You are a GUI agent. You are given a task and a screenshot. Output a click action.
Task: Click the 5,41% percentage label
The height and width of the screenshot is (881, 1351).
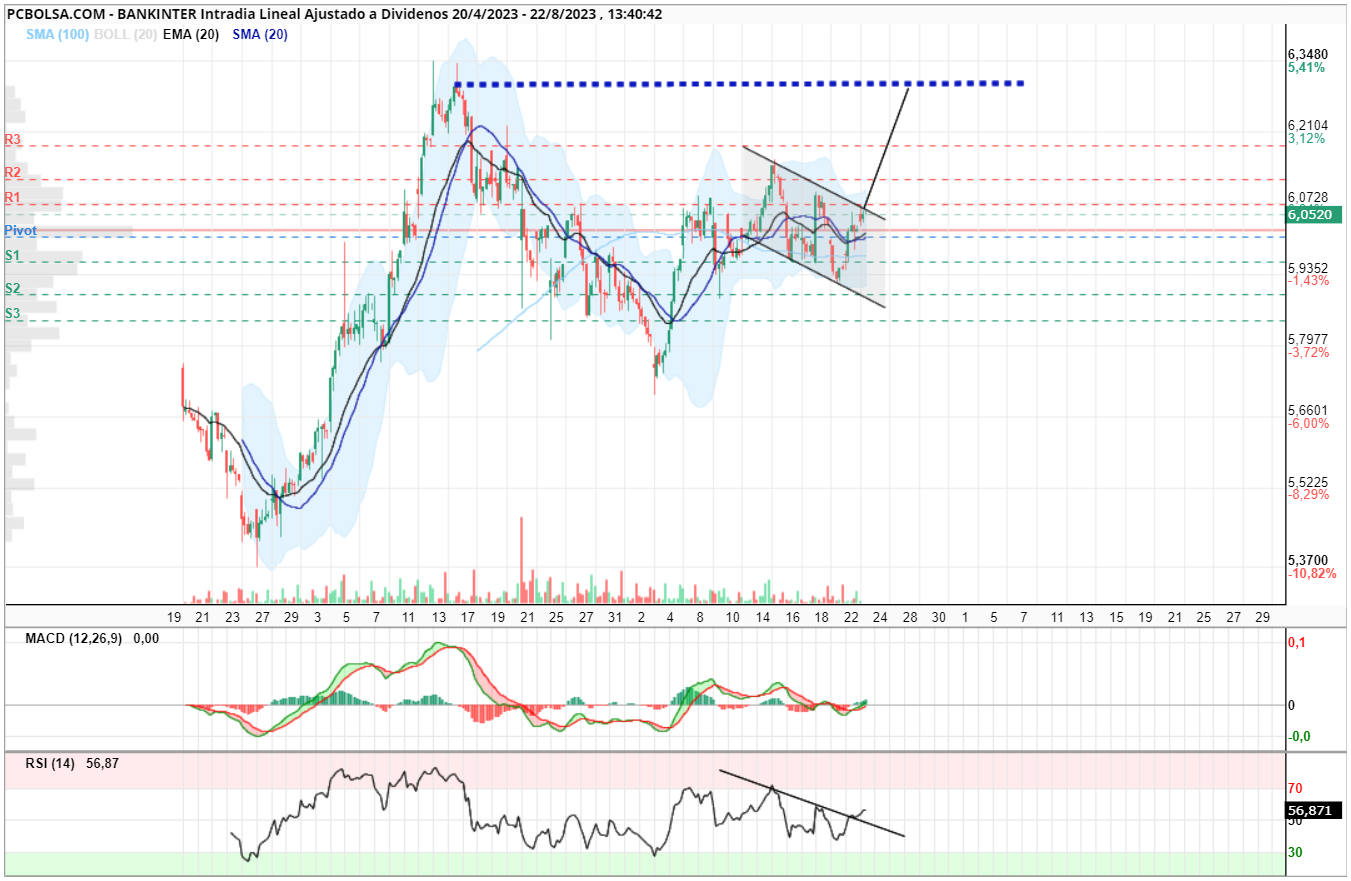pyautogui.click(x=1306, y=68)
